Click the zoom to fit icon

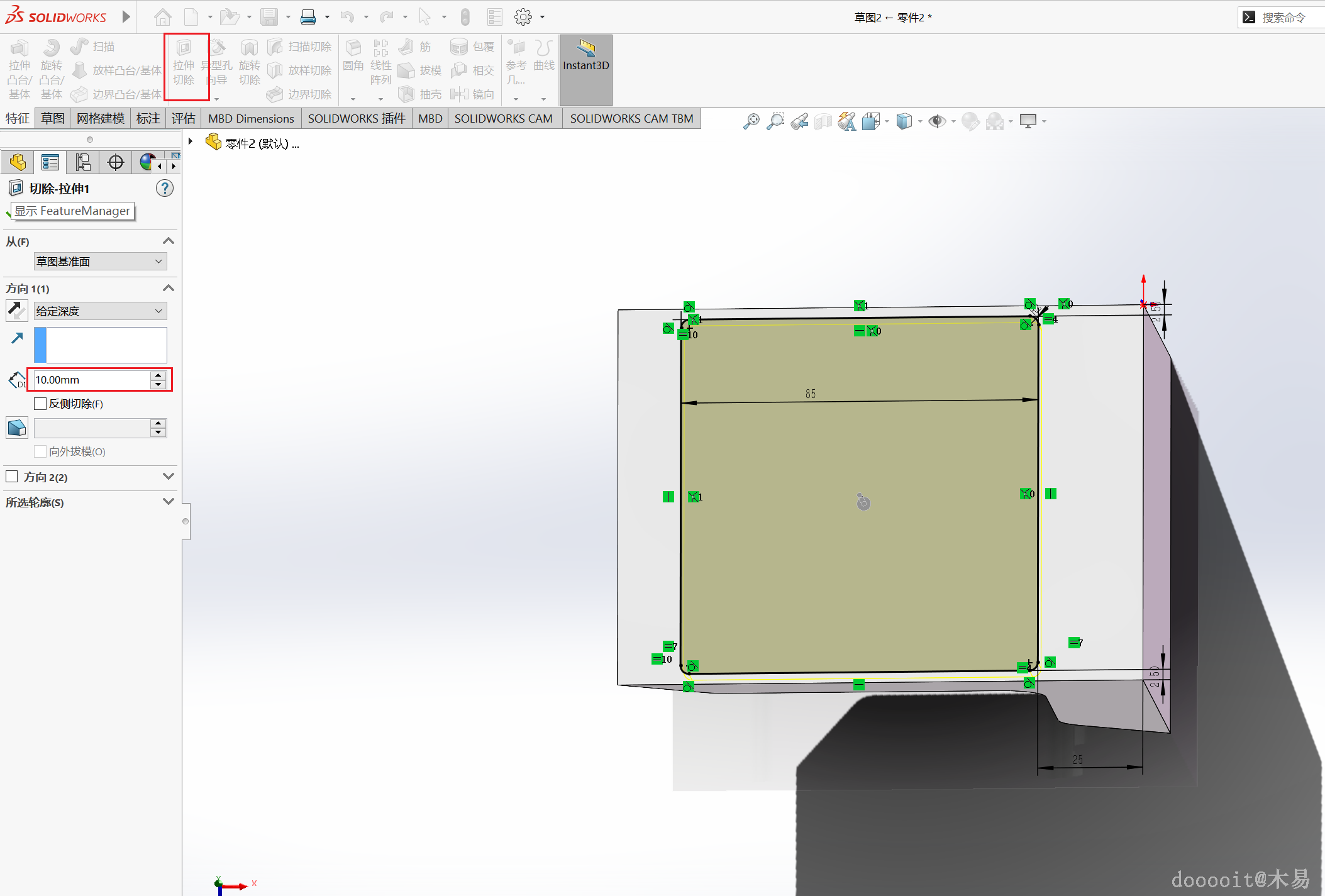click(751, 121)
